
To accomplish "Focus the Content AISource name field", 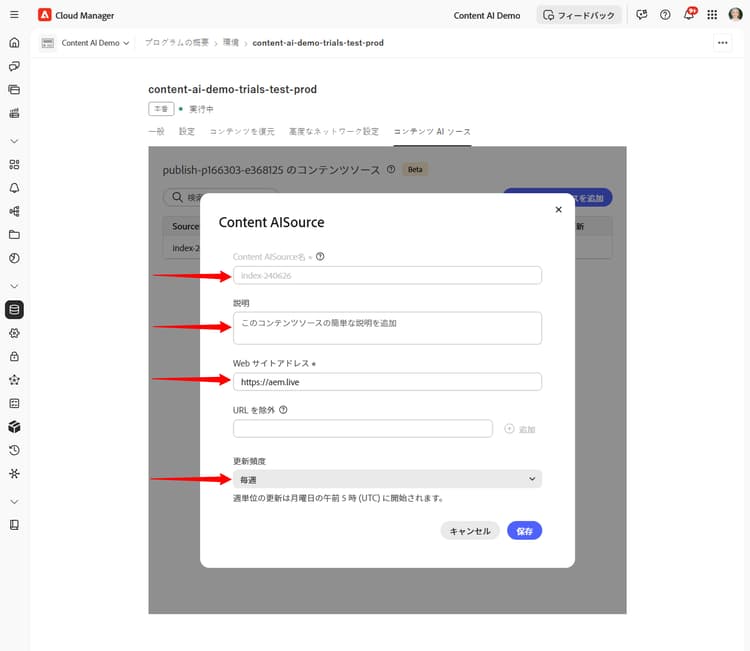I will [387, 276].
